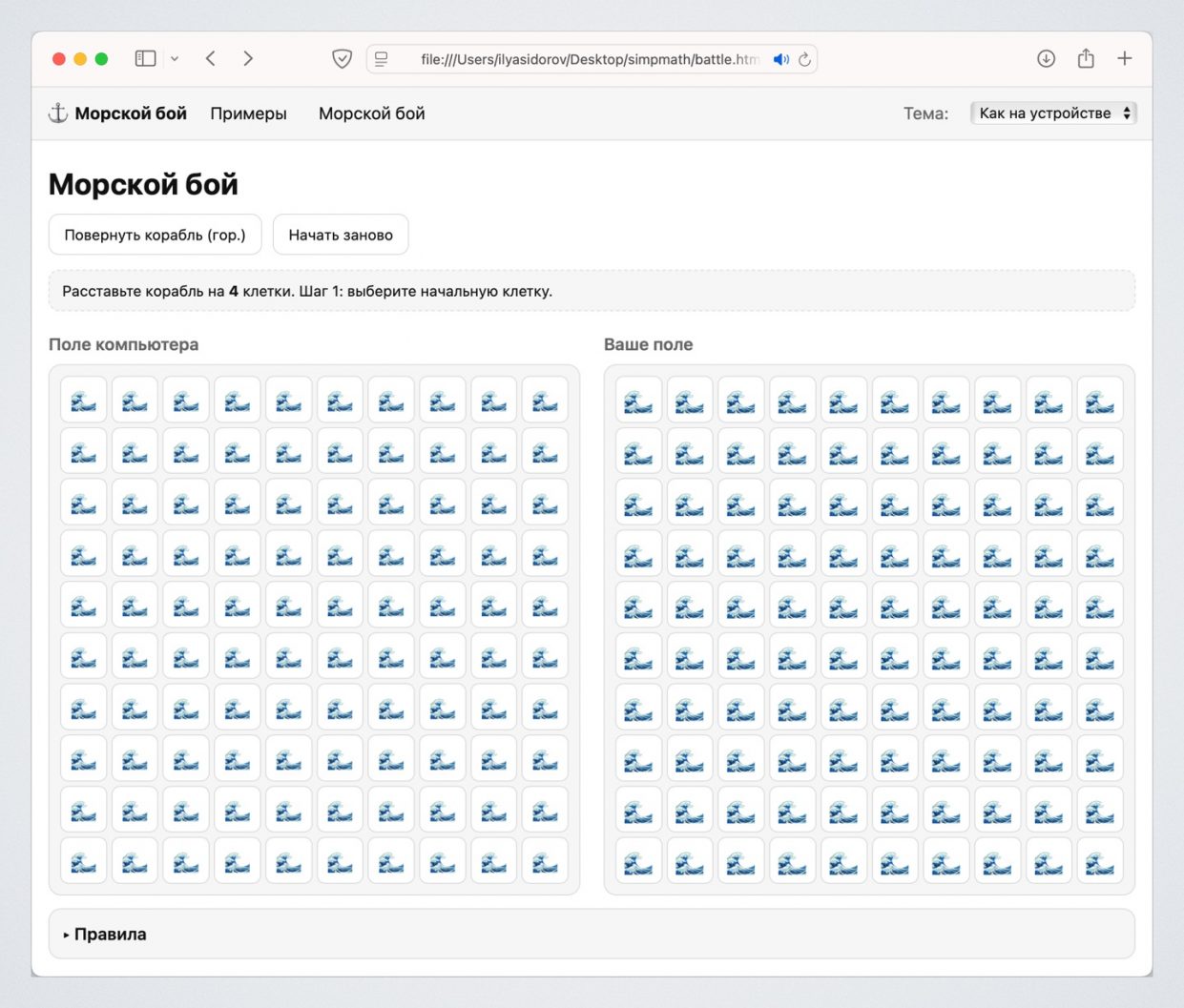The width and height of the screenshot is (1184, 1008).
Task: Reload the page with refresh icon
Action: click(805, 59)
